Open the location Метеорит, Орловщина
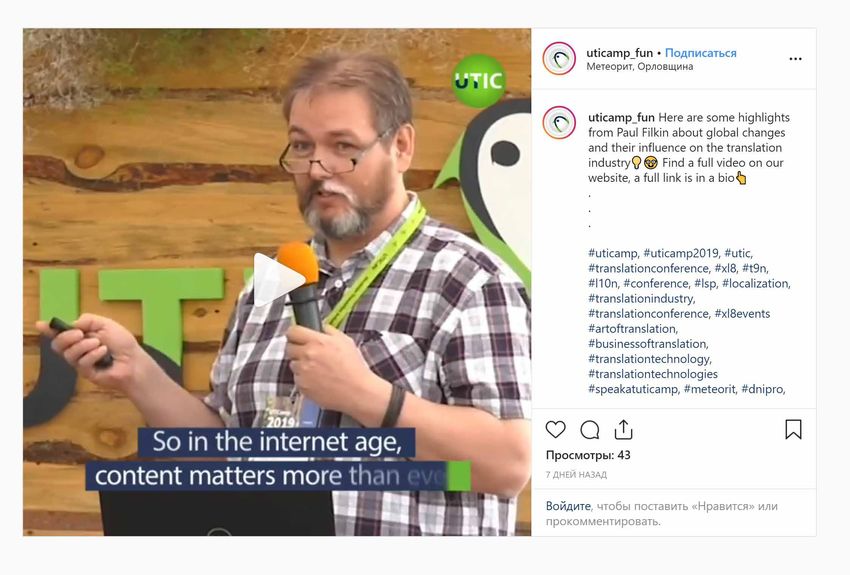 point(640,67)
